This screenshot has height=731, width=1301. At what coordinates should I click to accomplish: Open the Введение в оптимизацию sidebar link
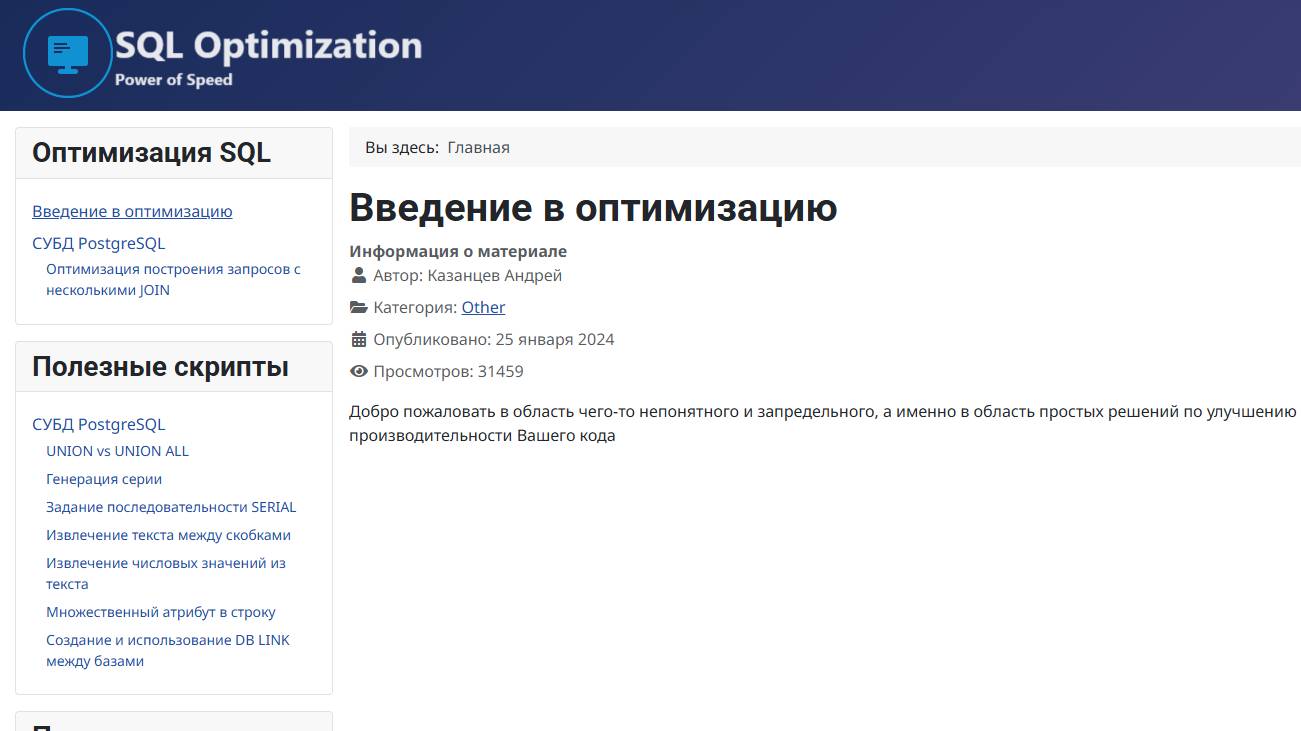[x=132, y=211]
